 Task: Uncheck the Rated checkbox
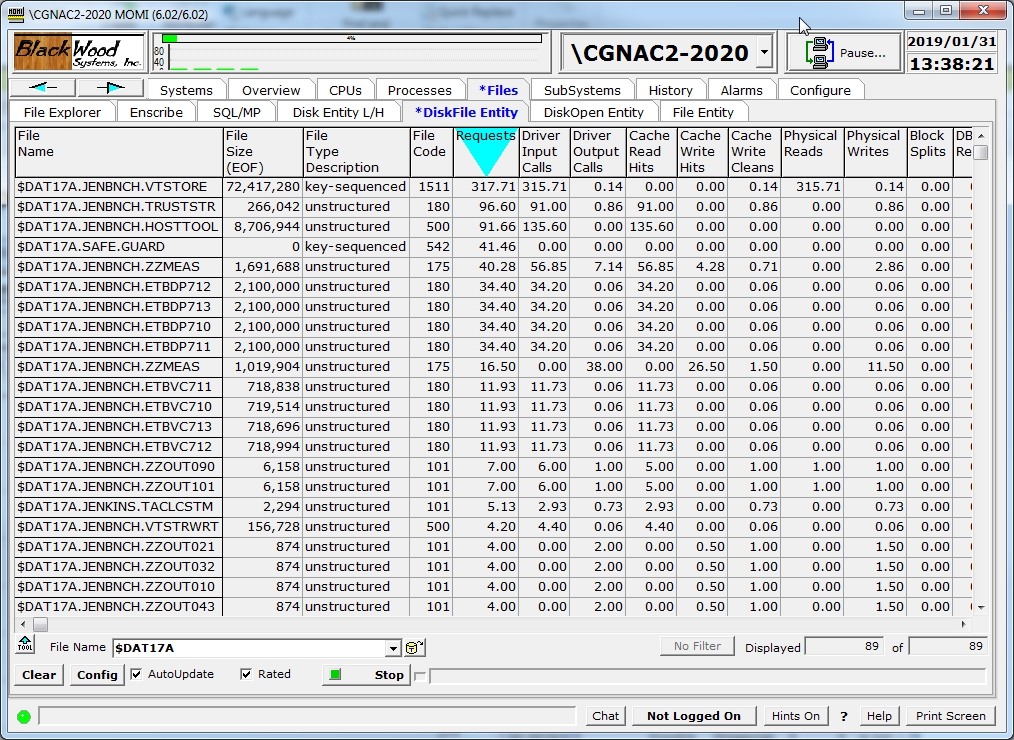(x=246, y=674)
